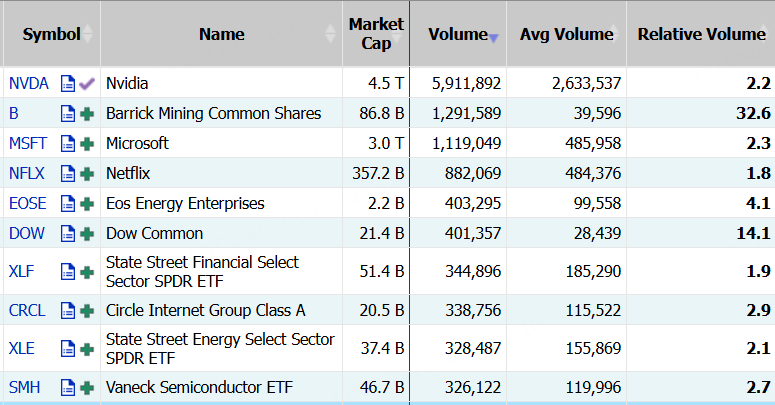
Task: Click the sort arrows in the Name header
Action: click(x=331, y=35)
